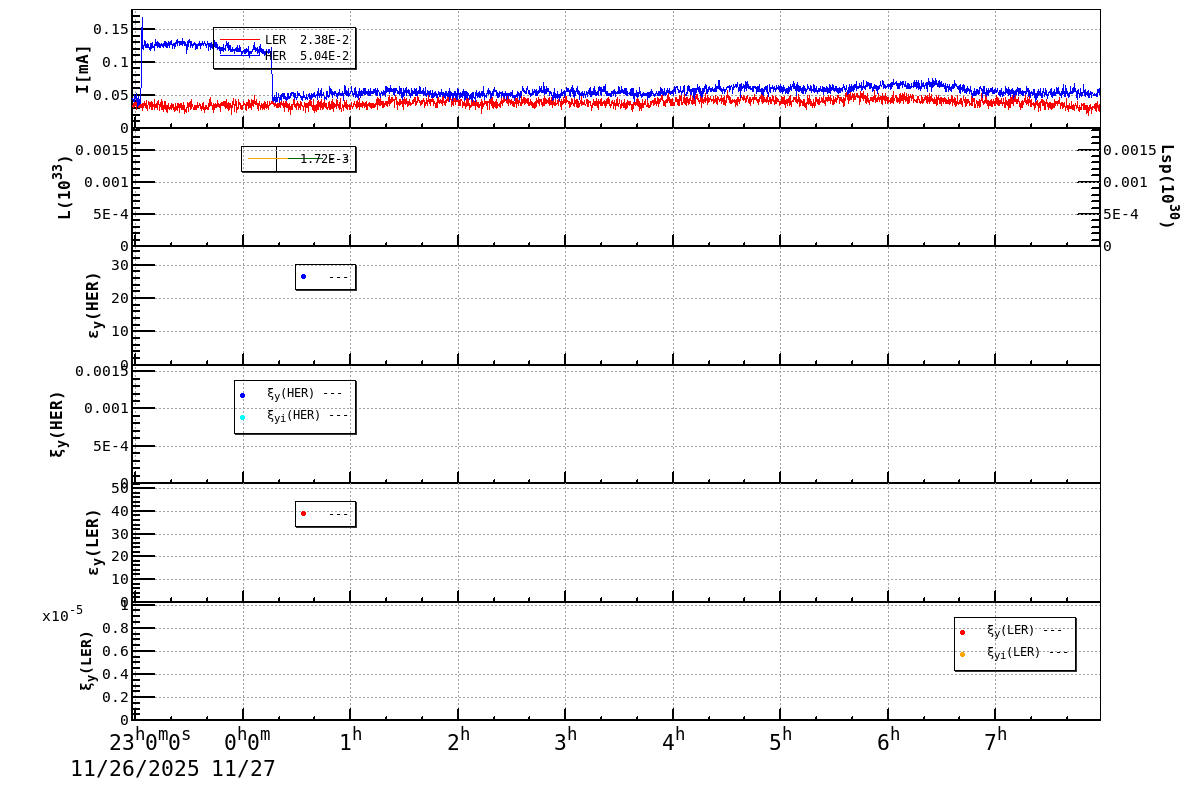Click the 0.001 tick on Lsp right axis
The height and width of the screenshot is (798, 1200).
tap(1126, 182)
